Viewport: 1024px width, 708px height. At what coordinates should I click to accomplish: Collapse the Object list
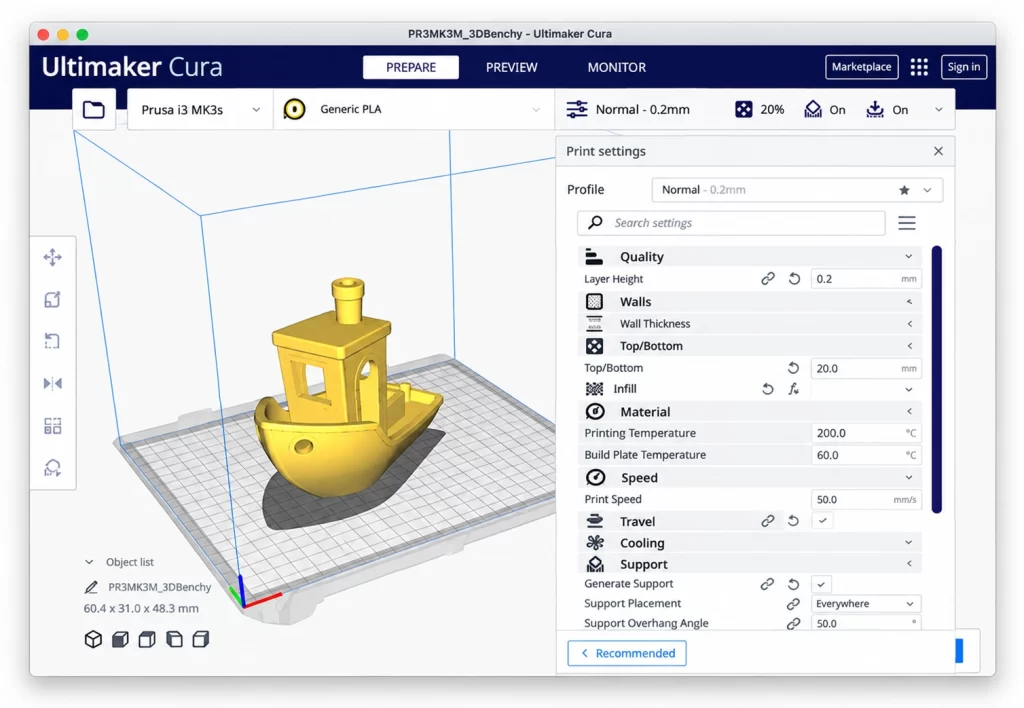(x=89, y=562)
